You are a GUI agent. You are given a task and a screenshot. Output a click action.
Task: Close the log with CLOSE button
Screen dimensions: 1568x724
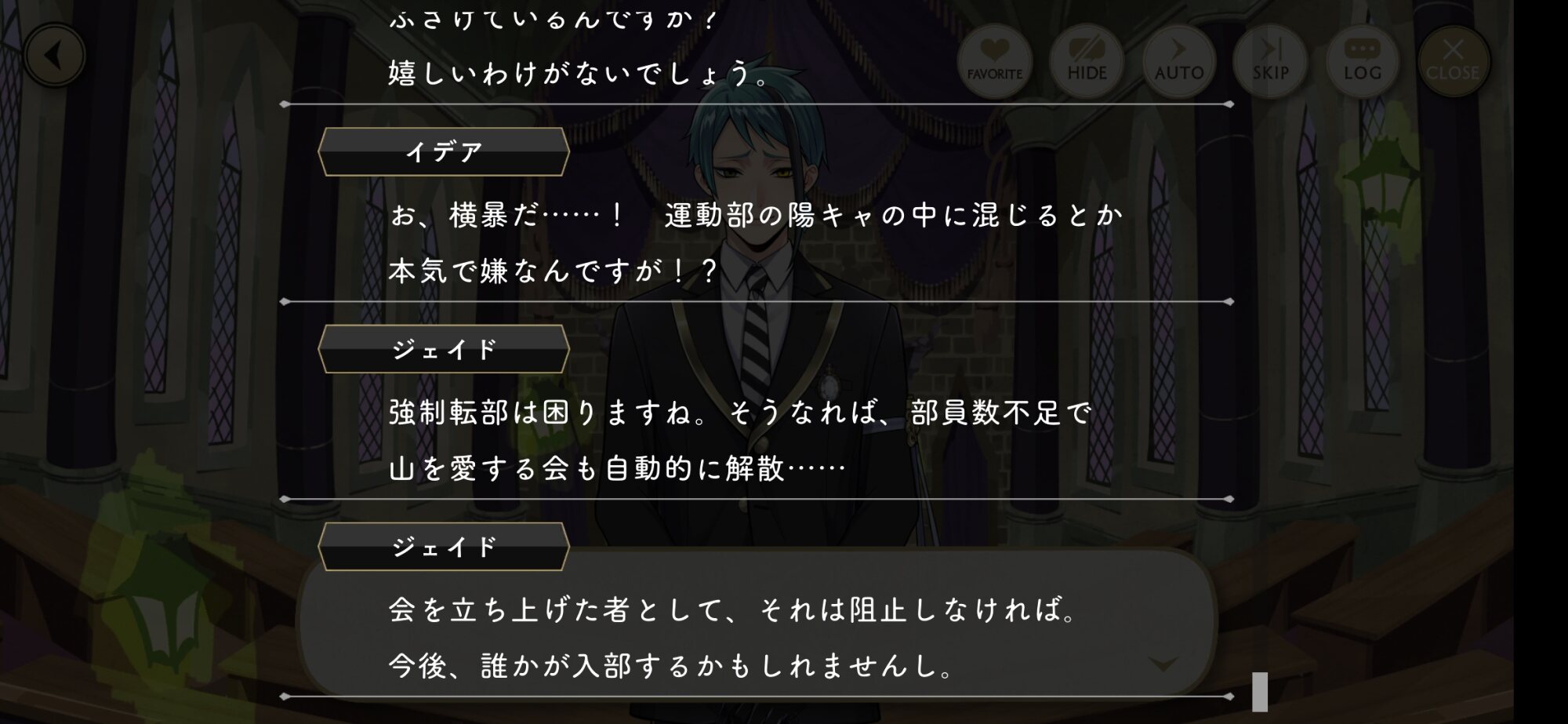1454,61
